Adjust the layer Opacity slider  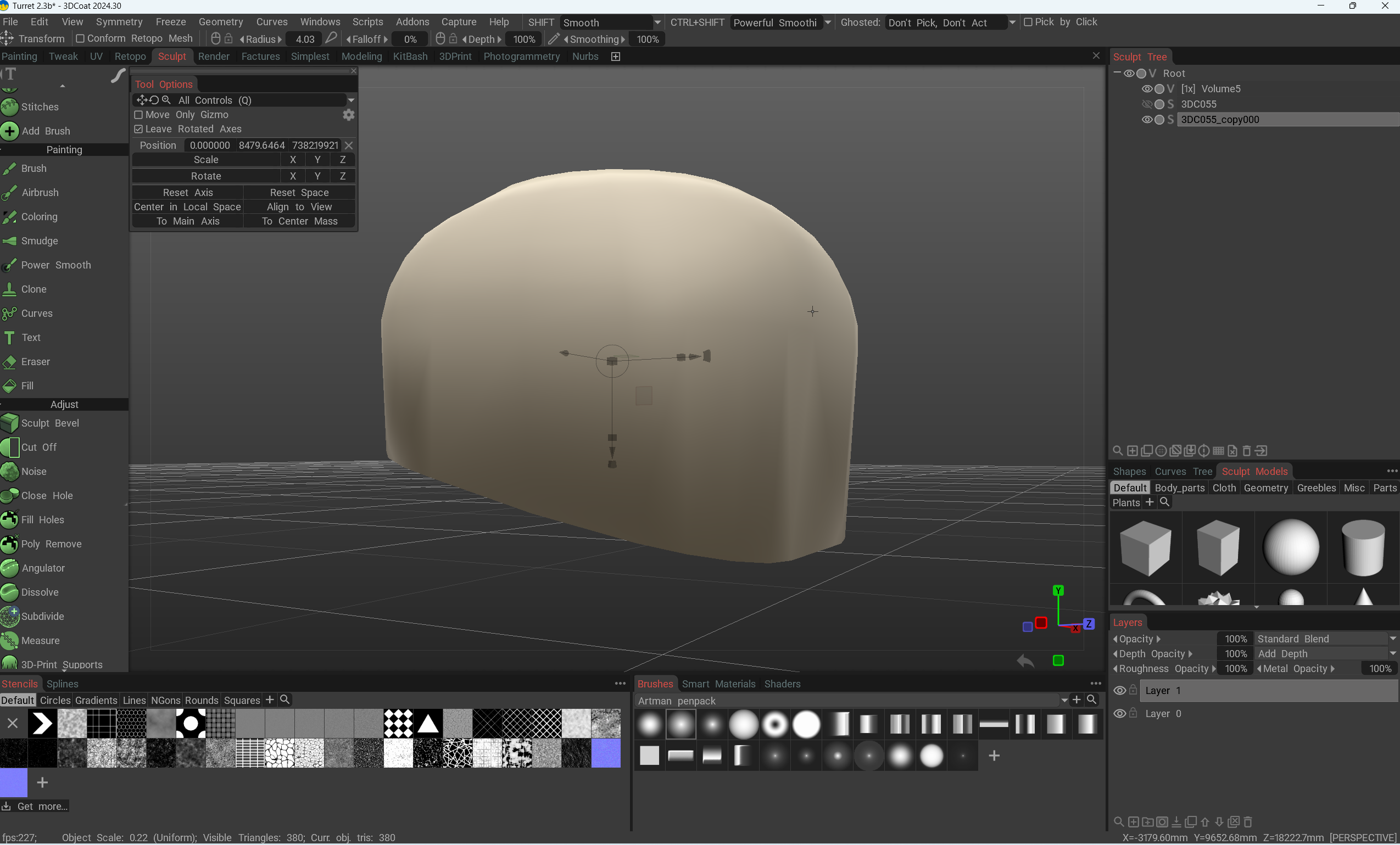pos(1136,639)
